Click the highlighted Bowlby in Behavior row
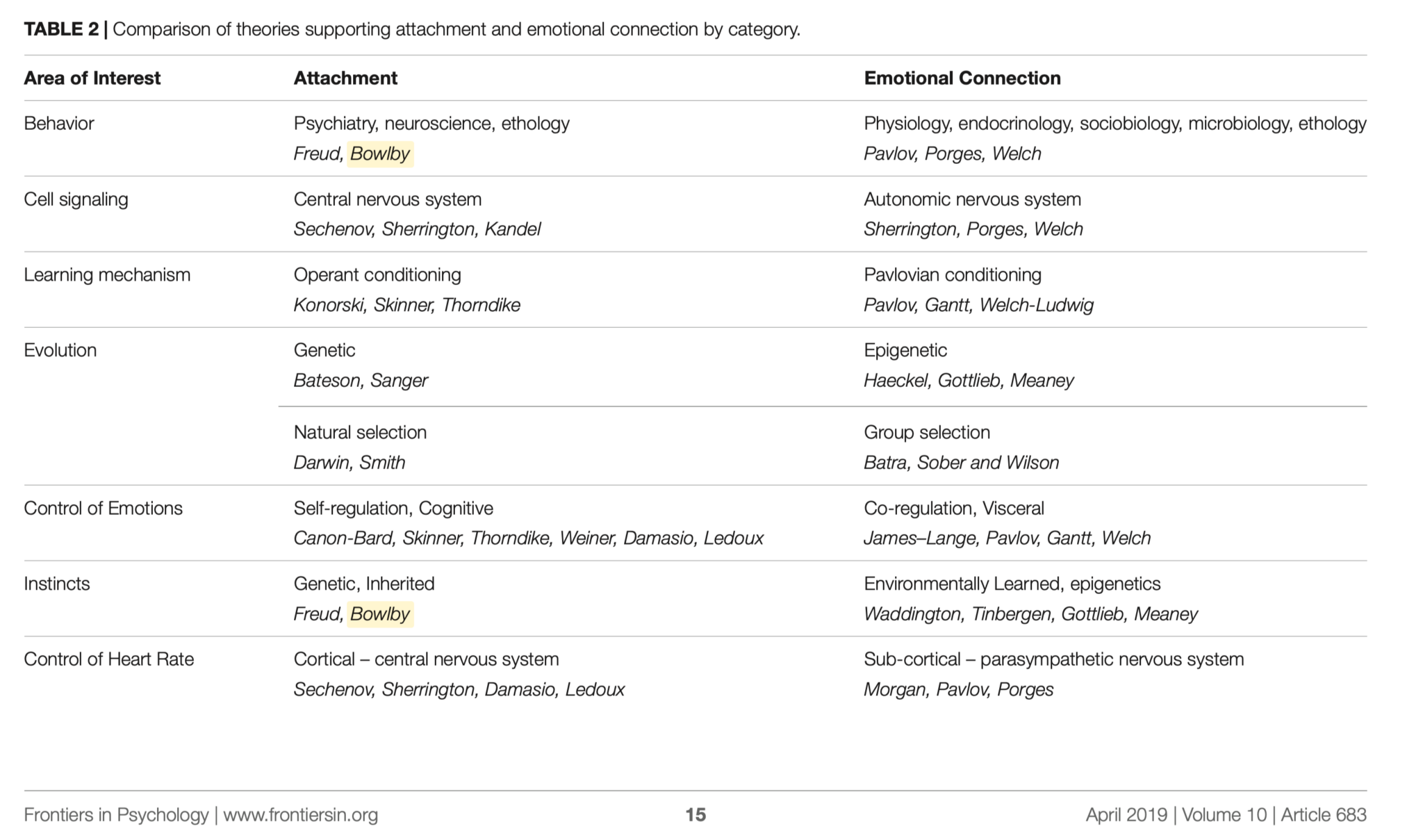The width and height of the screenshot is (1423, 840). [x=380, y=154]
